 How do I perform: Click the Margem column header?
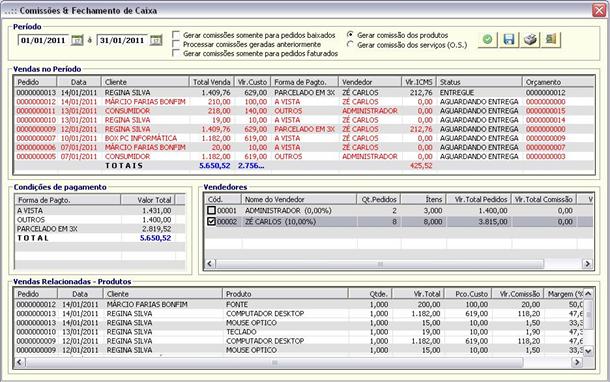pos(564,294)
